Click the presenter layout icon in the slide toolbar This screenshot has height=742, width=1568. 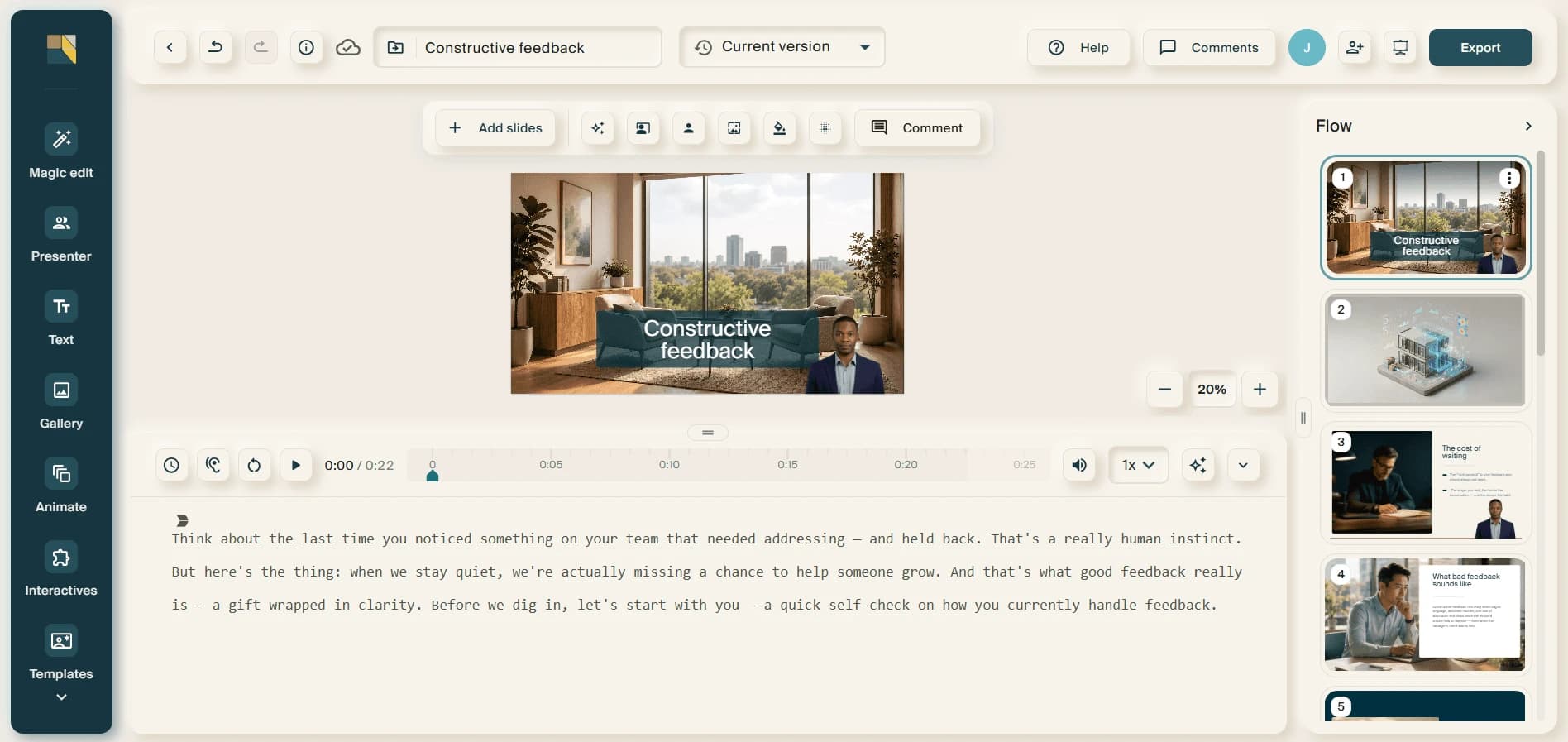[x=643, y=128]
